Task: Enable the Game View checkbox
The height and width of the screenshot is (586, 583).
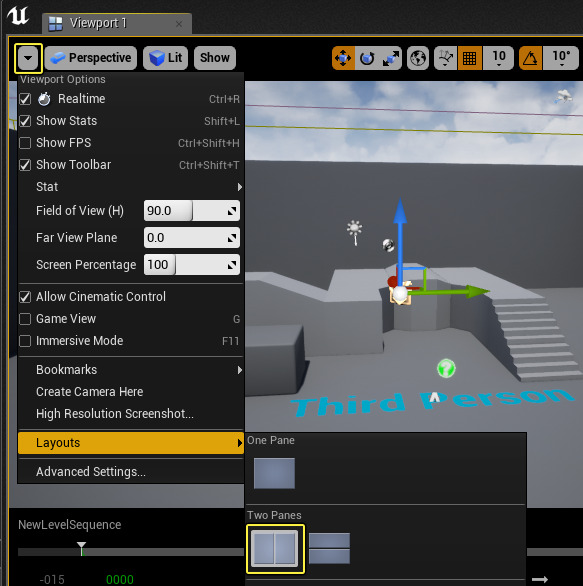Action: click(25, 319)
